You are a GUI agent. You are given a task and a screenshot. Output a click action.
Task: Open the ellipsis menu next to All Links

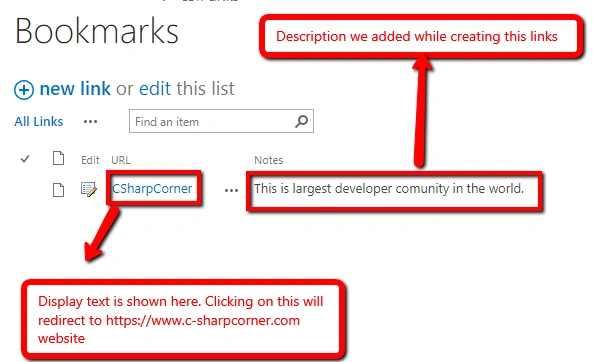tap(90, 122)
